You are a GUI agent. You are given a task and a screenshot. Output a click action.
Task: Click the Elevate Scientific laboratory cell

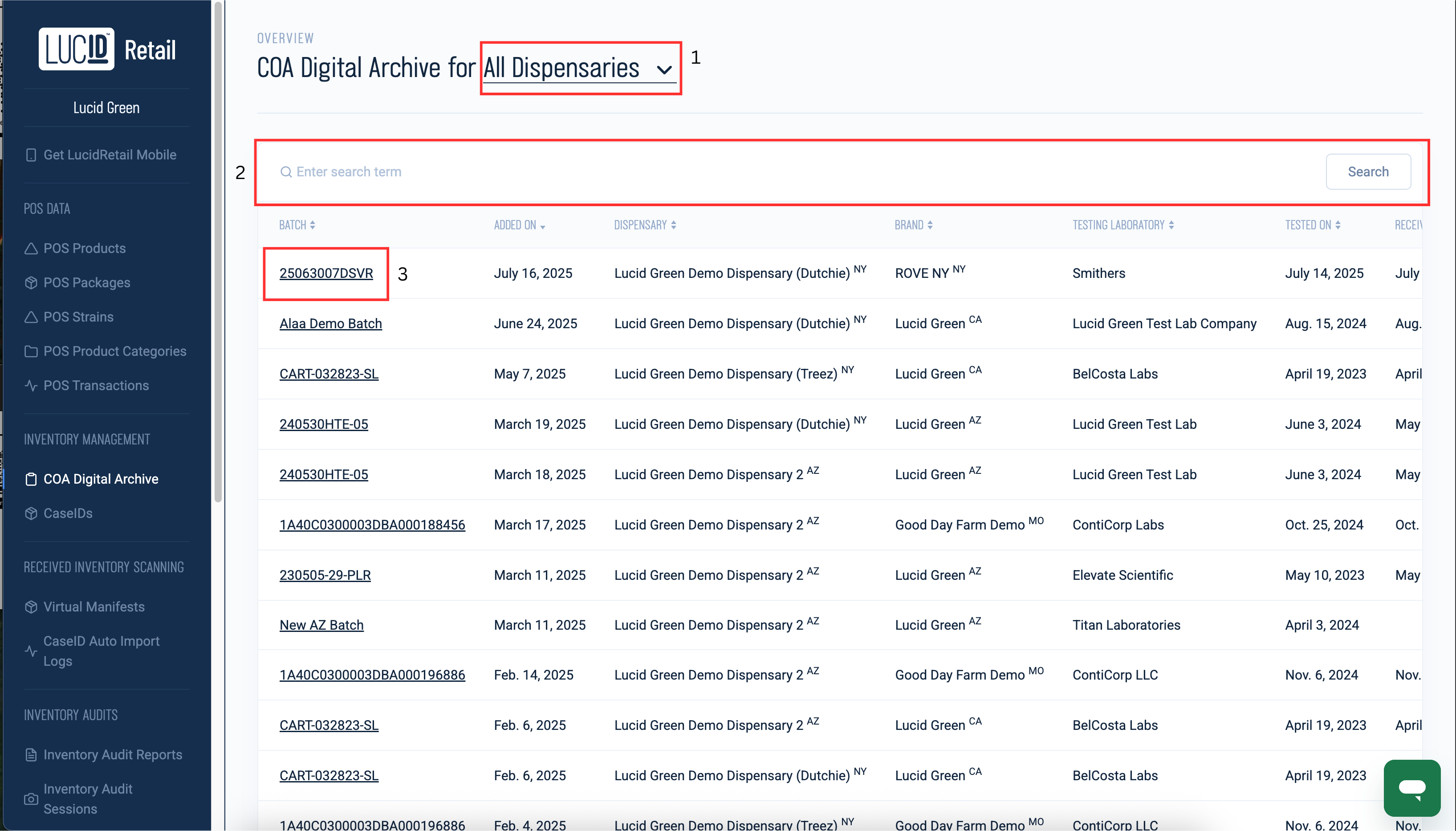(1122, 575)
